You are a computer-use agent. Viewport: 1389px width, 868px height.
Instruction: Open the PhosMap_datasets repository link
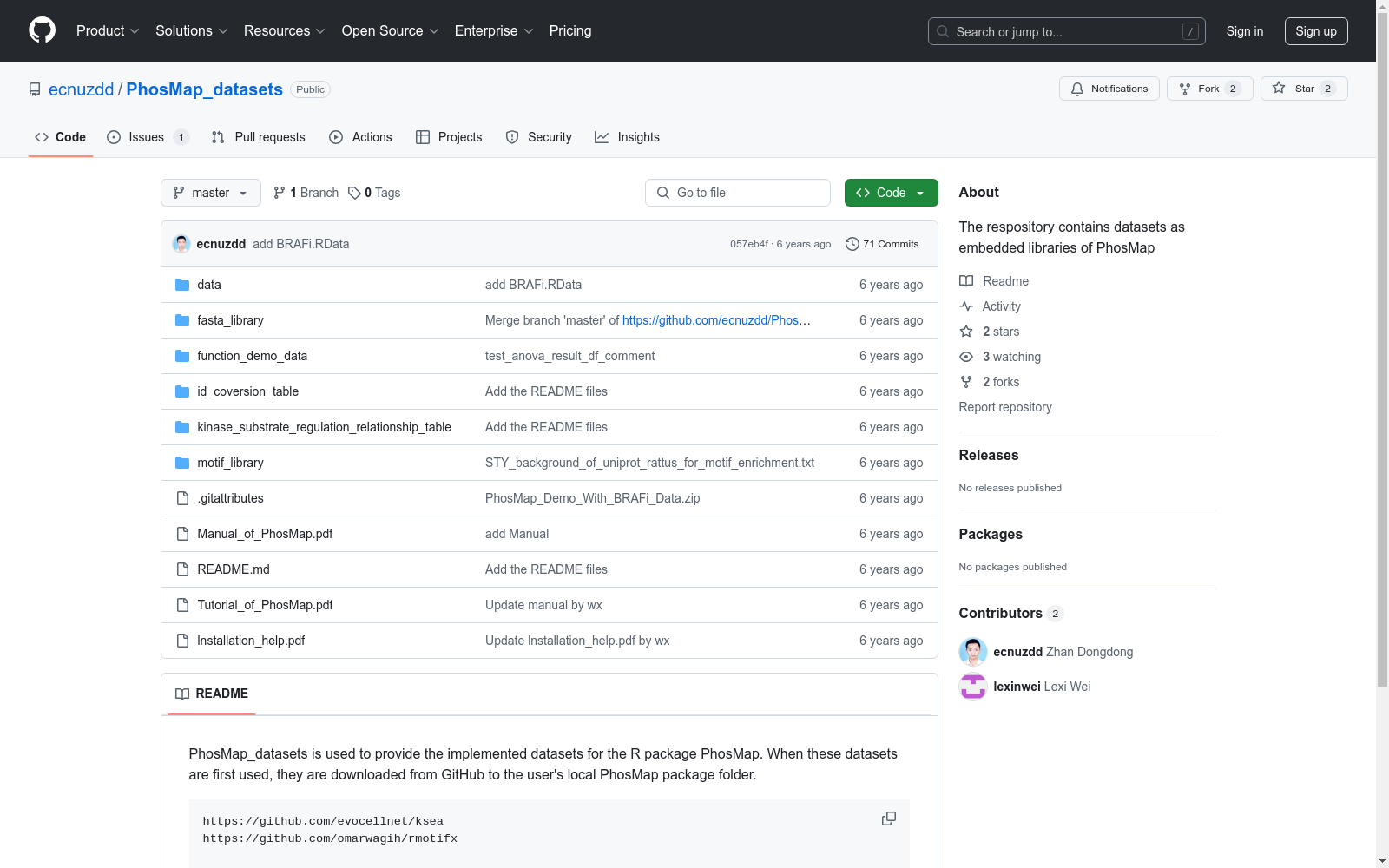point(205,89)
